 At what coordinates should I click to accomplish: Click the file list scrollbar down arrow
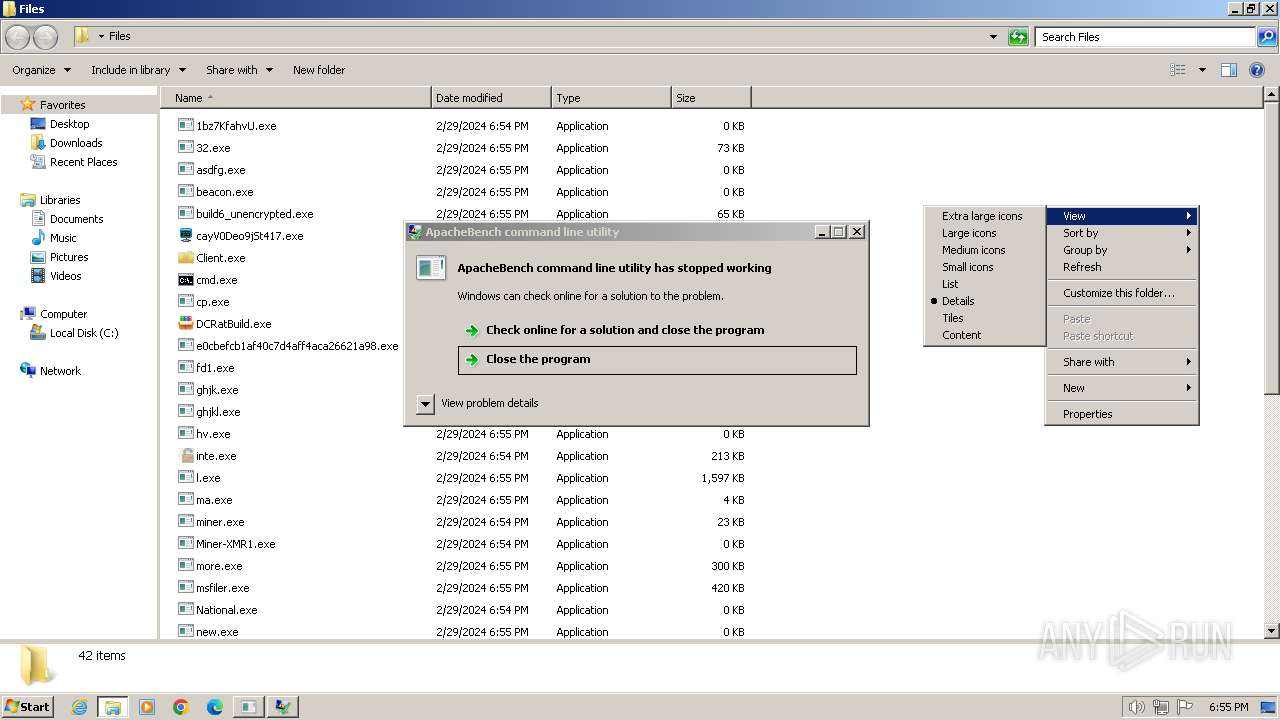pyautogui.click(x=1272, y=631)
